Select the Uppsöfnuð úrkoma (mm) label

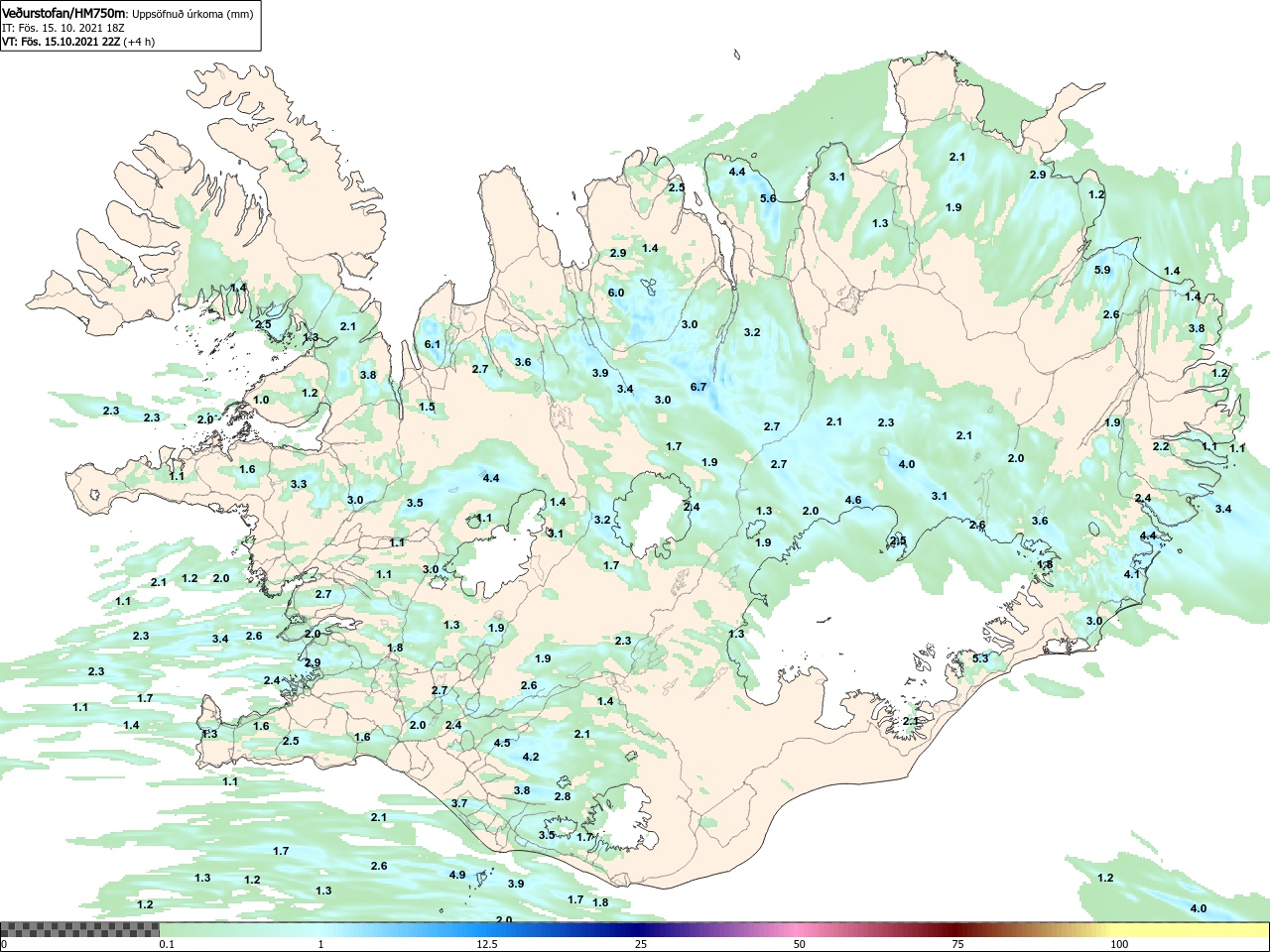[192, 14]
